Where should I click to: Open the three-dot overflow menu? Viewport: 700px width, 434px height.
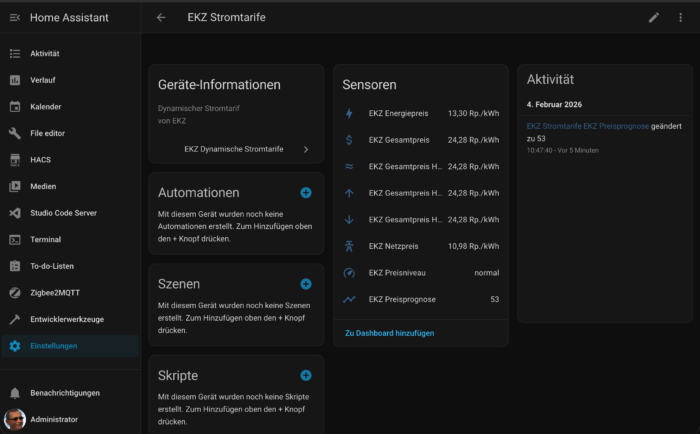[682, 17]
